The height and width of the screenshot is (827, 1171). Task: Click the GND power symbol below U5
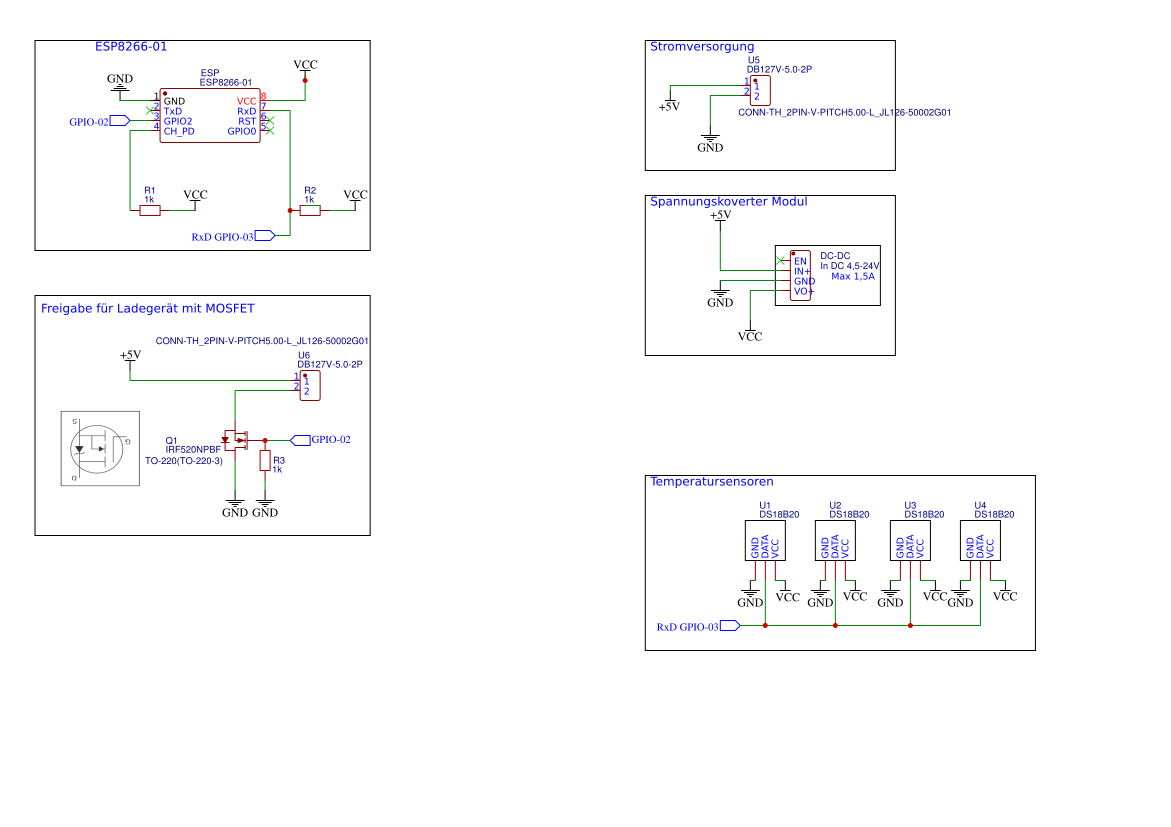(x=709, y=141)
